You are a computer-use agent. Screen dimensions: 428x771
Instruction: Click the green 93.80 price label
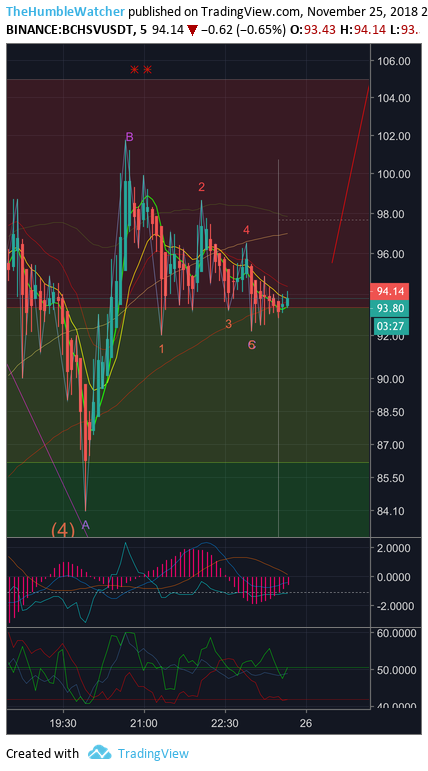pos(390,308)
